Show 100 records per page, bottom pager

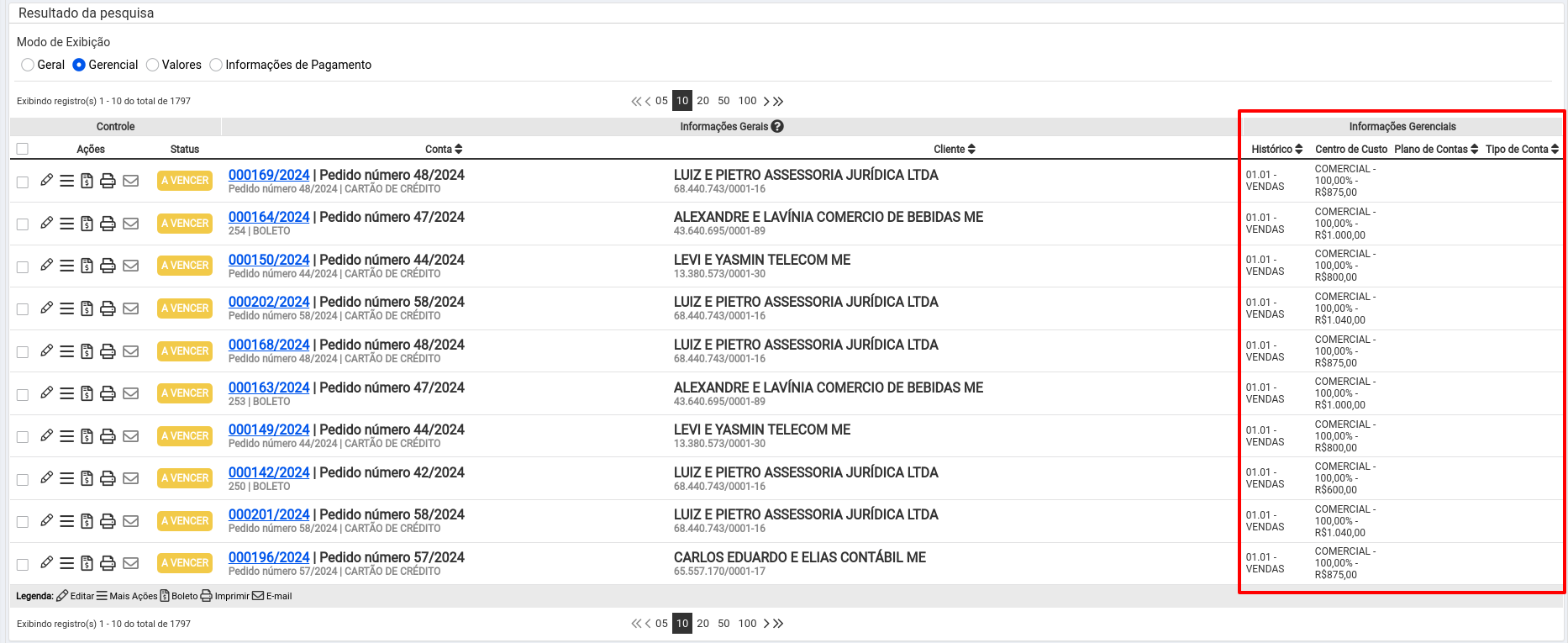pyautogui.click(x=747, y=624)
